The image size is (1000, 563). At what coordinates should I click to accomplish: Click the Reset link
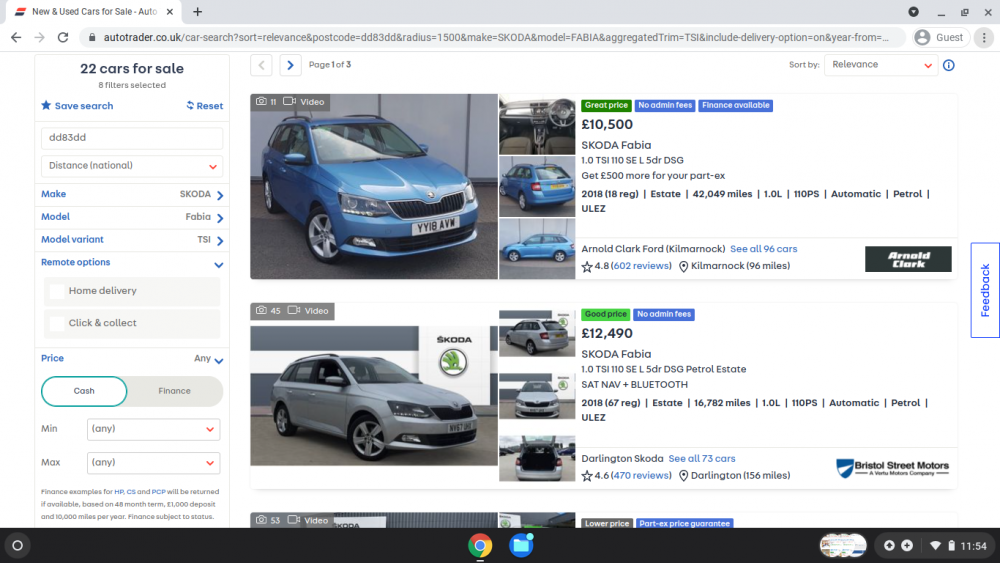tap(210, 106)
